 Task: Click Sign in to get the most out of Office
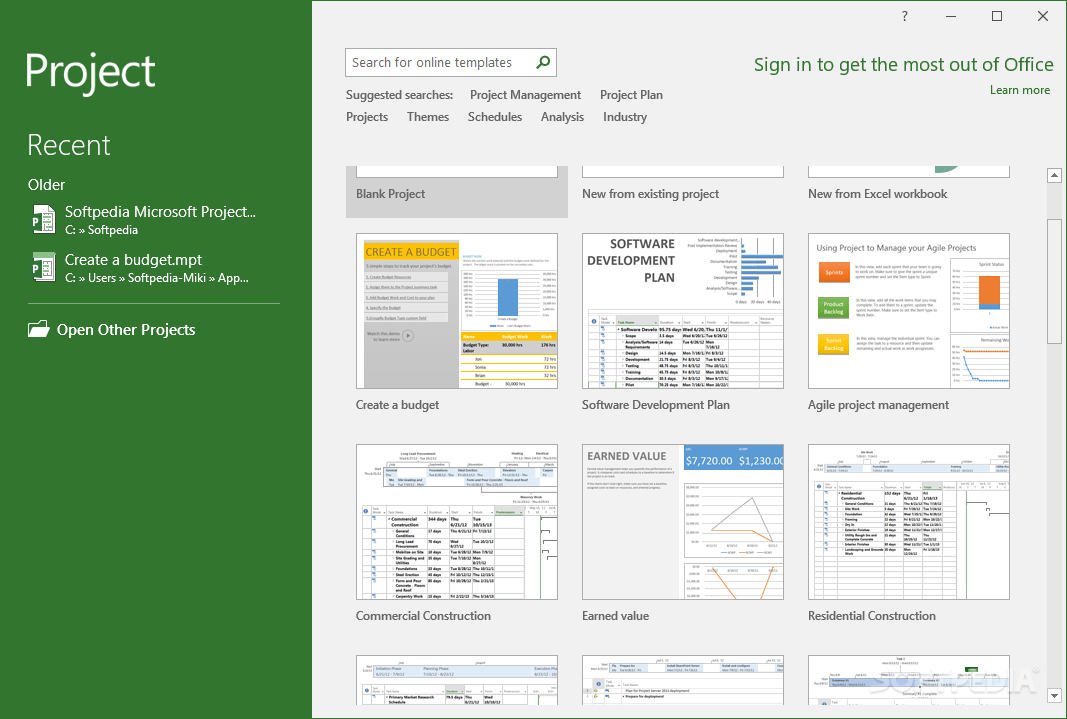pos(903,64)
